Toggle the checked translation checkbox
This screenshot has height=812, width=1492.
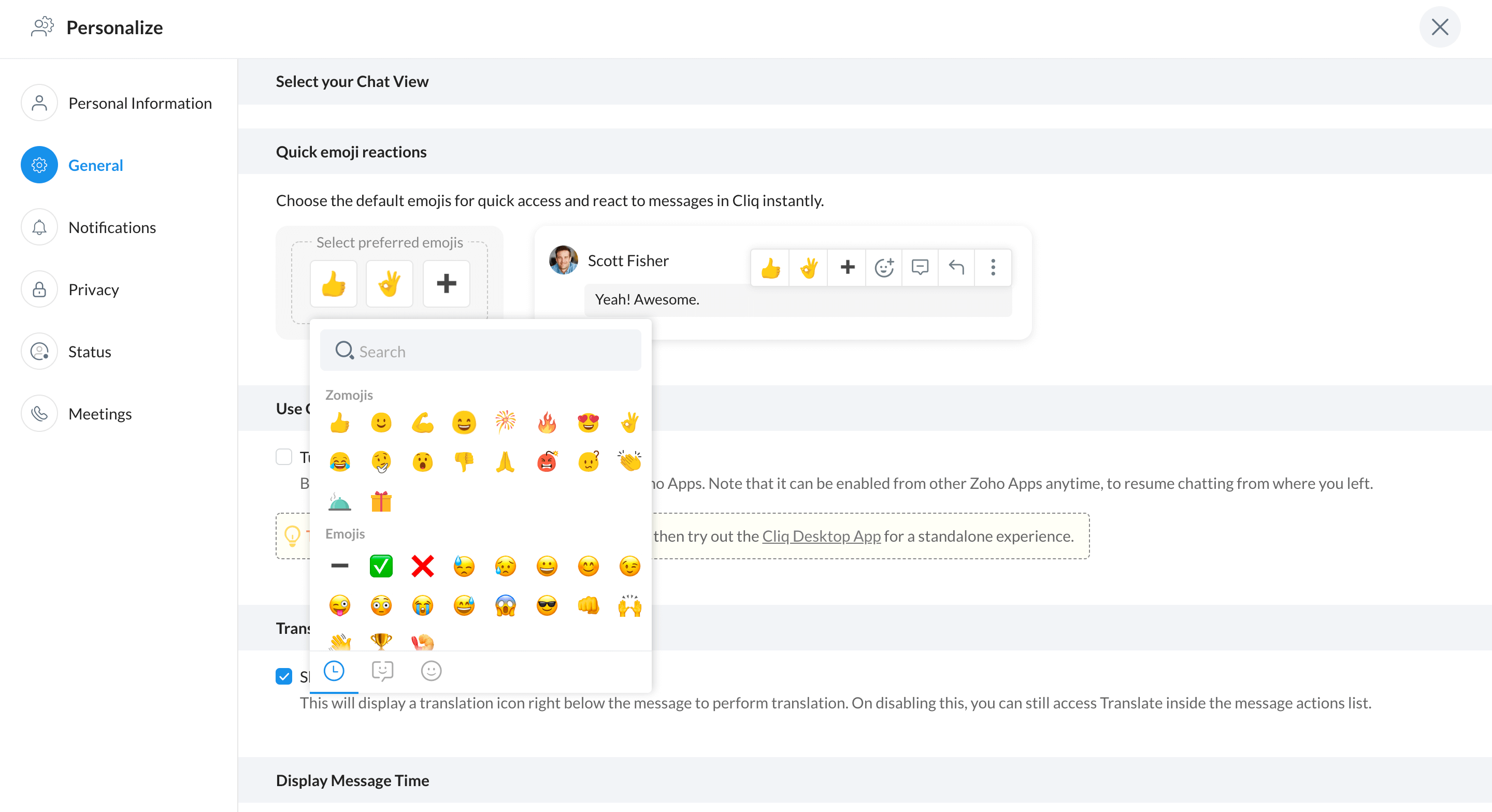(x=284, y=676)
